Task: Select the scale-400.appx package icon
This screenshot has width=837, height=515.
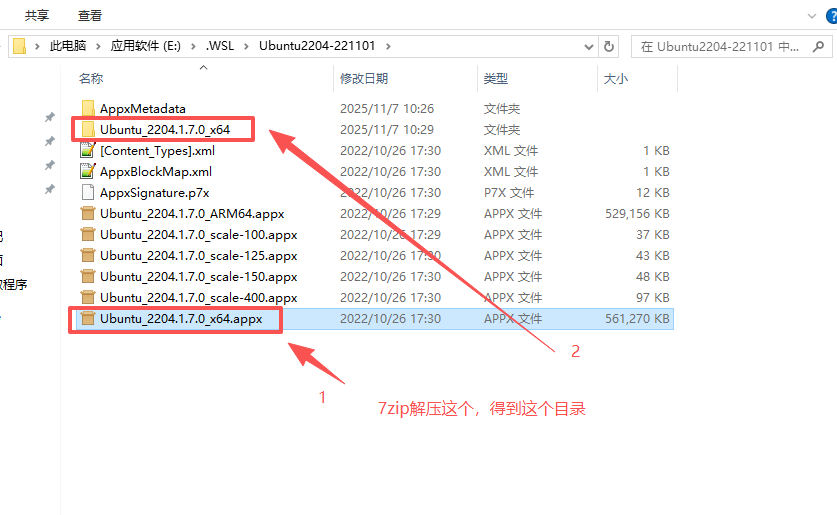Action: coord(88,297)
